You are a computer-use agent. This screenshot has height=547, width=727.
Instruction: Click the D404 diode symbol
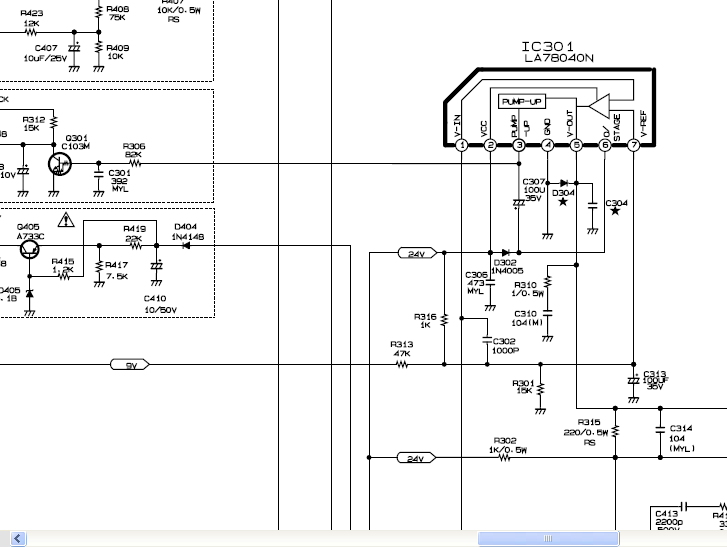point(186,246)
